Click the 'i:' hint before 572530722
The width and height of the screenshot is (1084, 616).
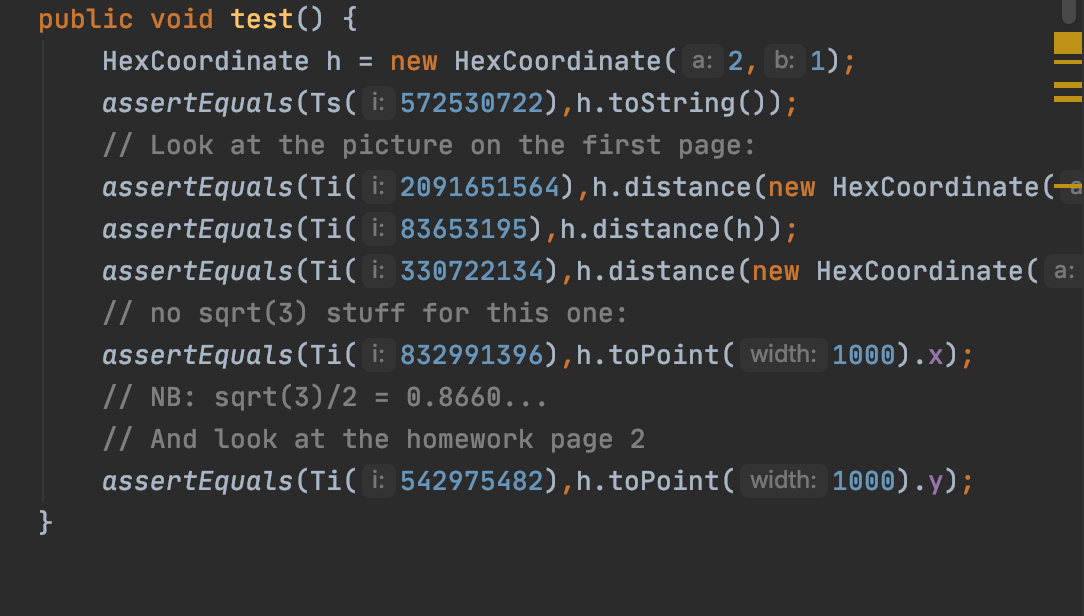coord(378,103)
